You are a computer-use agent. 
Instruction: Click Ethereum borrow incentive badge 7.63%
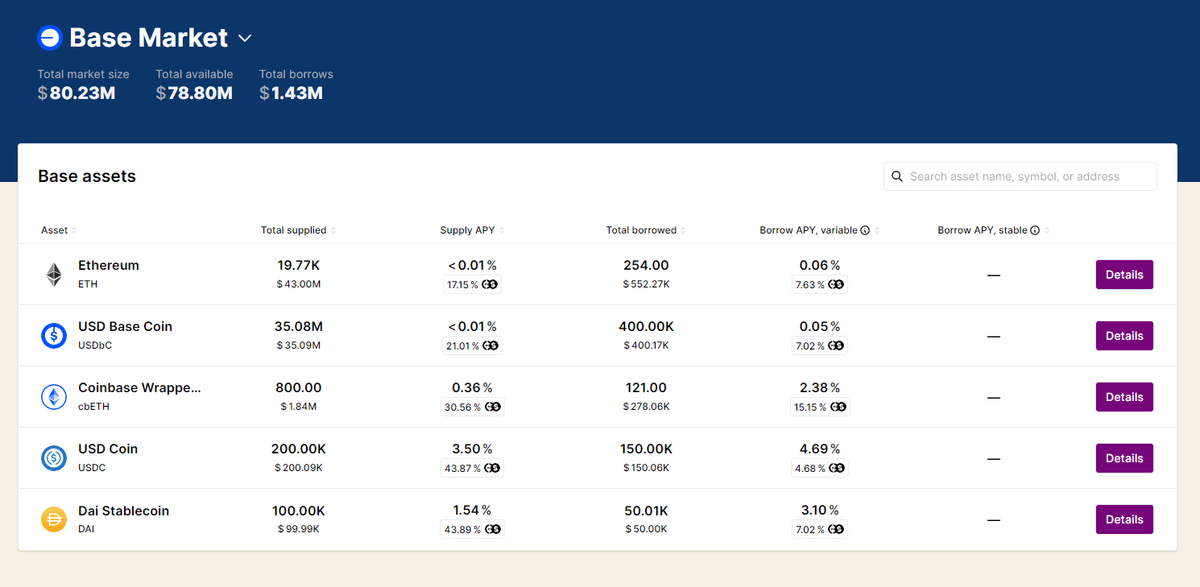click(x=820, y=285)
